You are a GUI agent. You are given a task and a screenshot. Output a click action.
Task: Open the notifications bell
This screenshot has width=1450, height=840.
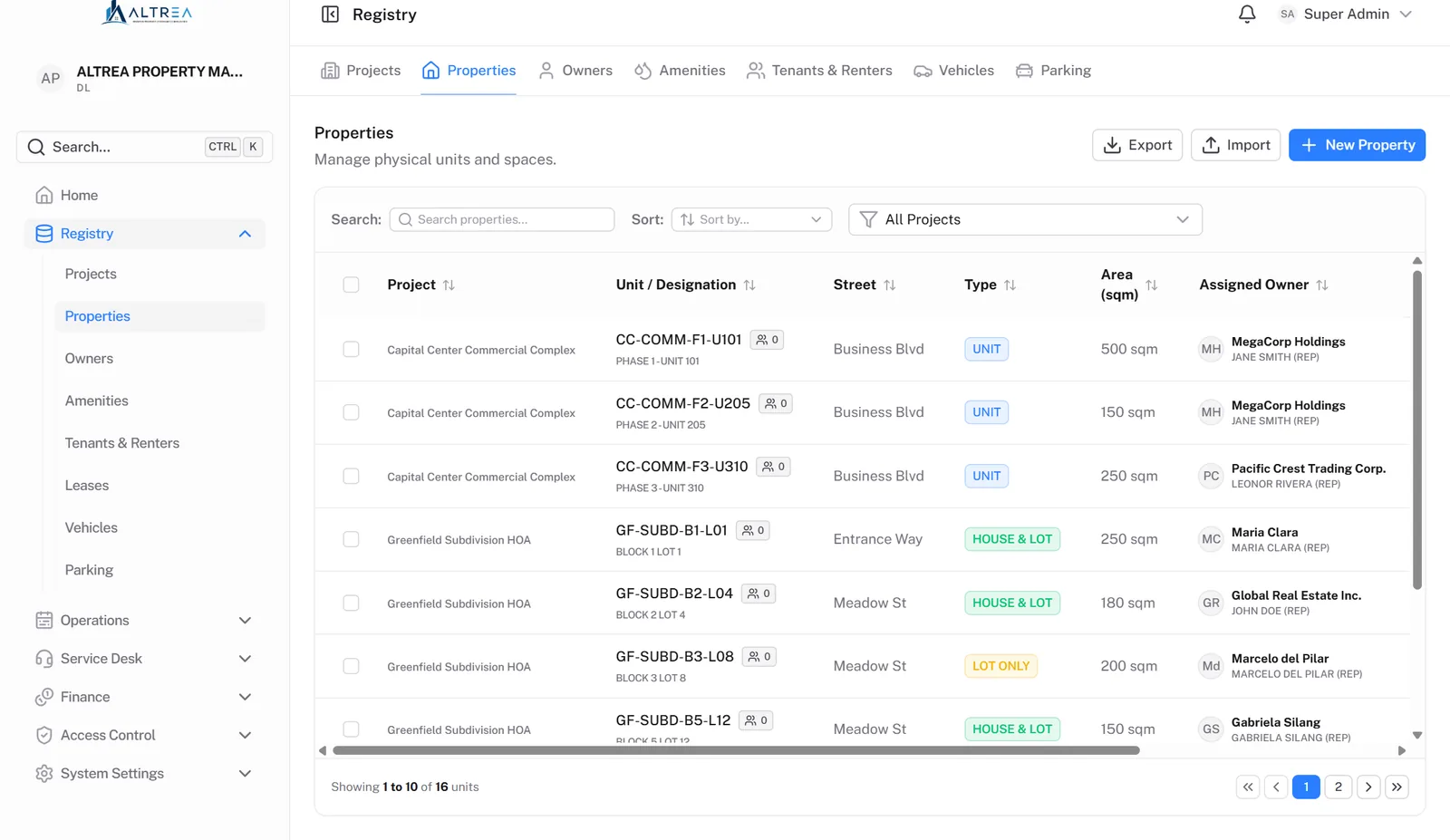coord(1247,14)
